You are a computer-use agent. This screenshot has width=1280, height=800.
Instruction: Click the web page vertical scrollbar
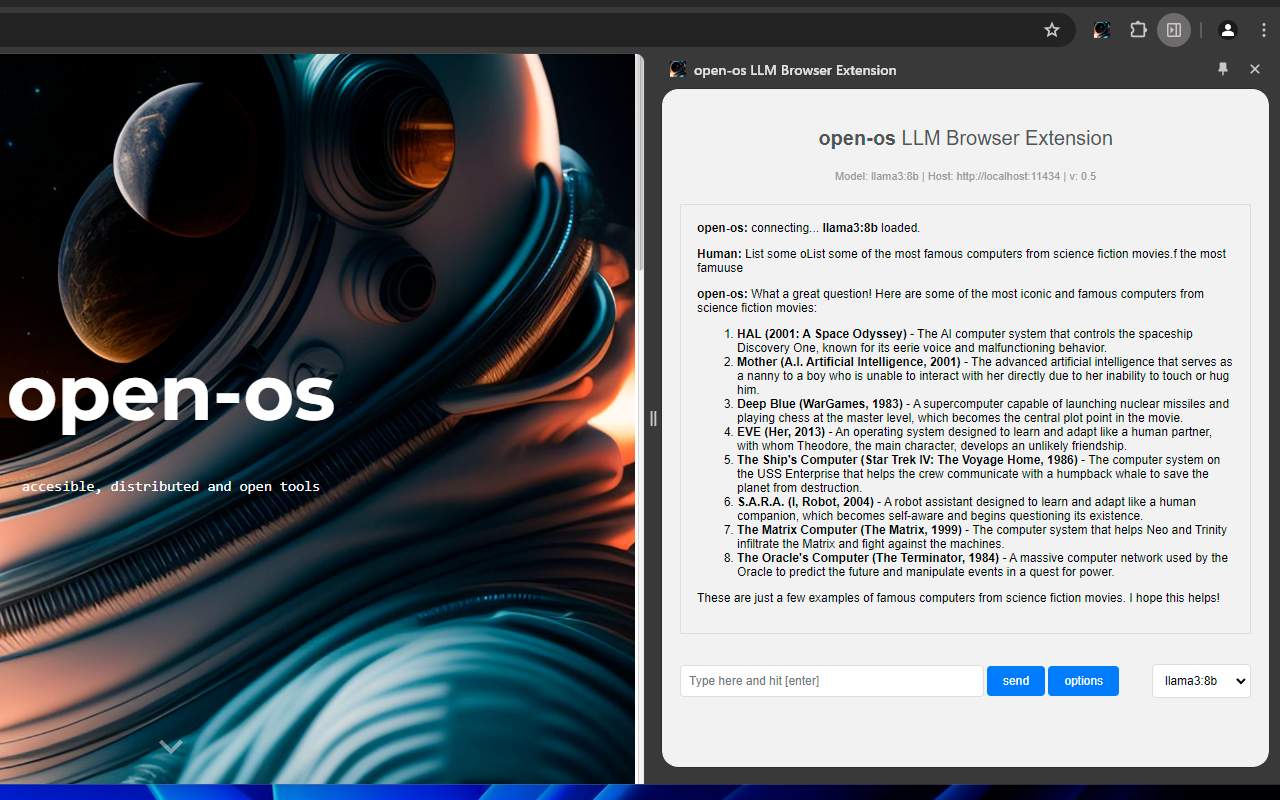pyautogui.click(x=639, y=162)
